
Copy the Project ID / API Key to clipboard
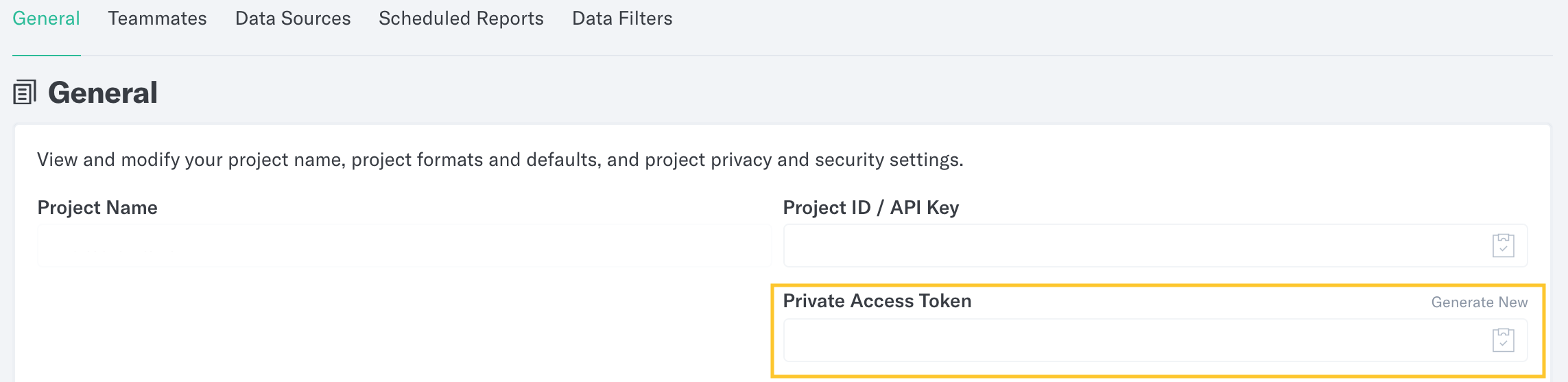pyautogui.click(x=1503, y=246)
